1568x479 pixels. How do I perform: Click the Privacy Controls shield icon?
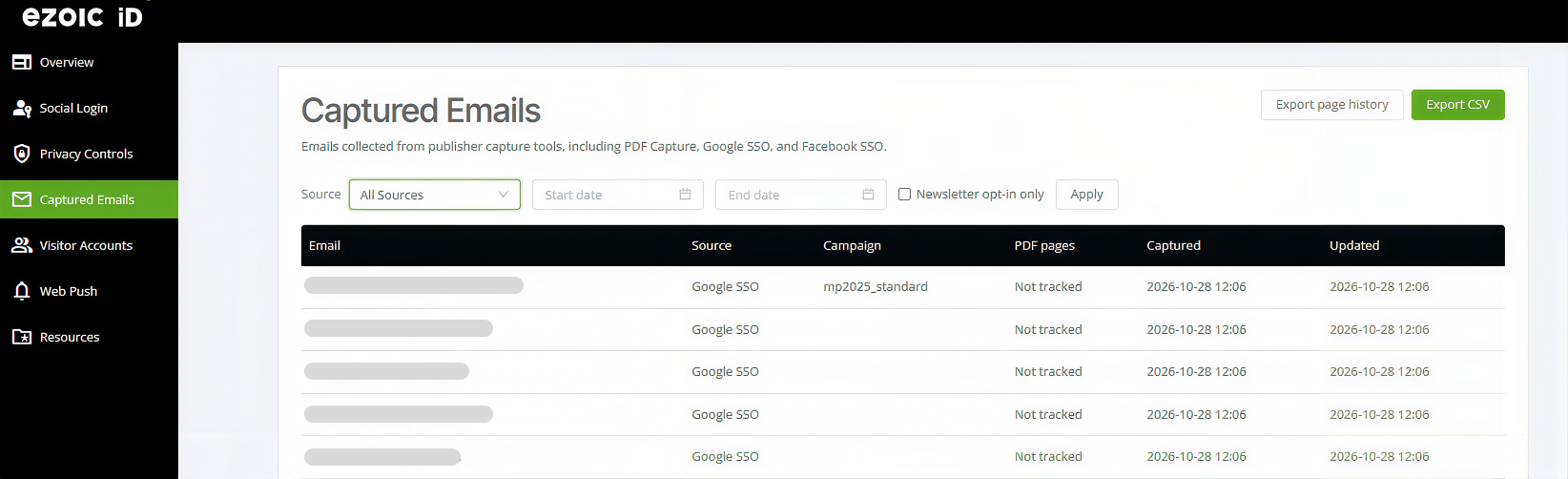pyautogui.click(x=22, y=154)
